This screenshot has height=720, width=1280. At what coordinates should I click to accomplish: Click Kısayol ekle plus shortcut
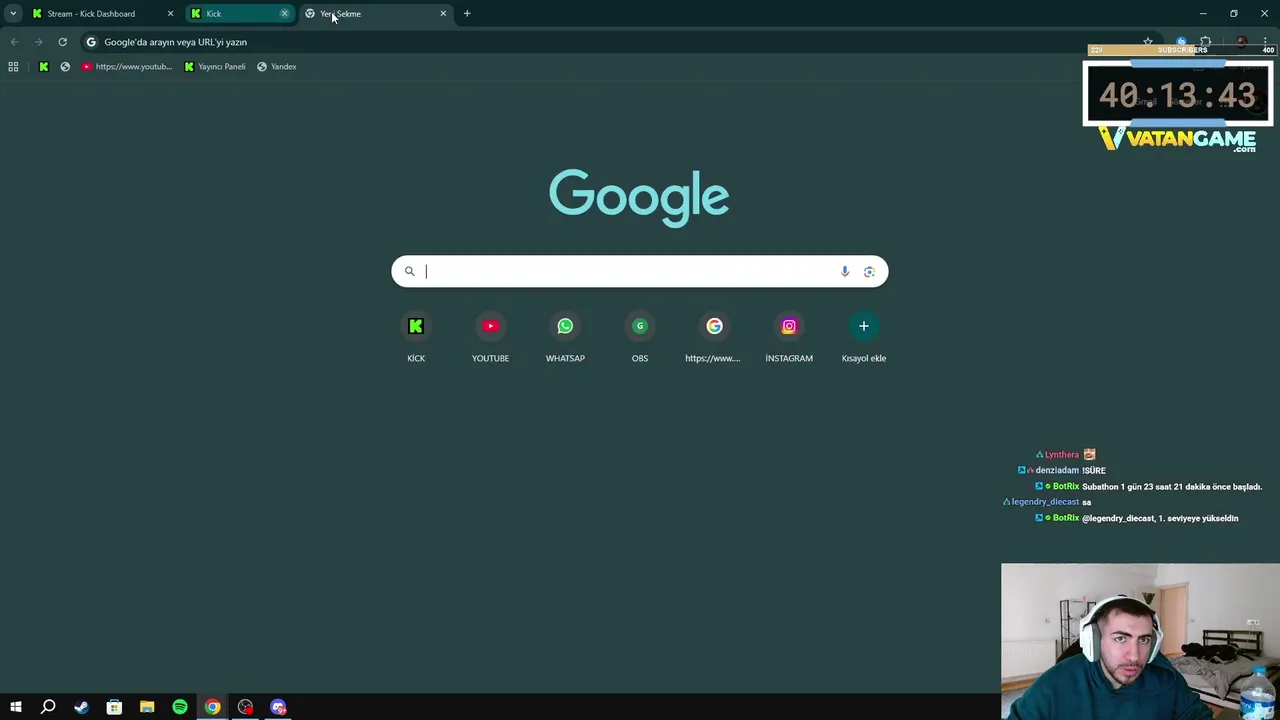pos(864,338)
